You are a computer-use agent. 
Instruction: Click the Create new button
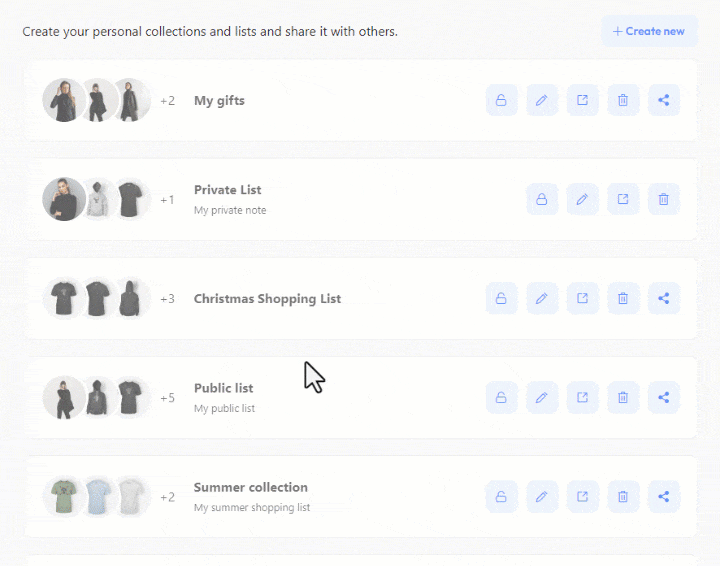pos(649,31)
